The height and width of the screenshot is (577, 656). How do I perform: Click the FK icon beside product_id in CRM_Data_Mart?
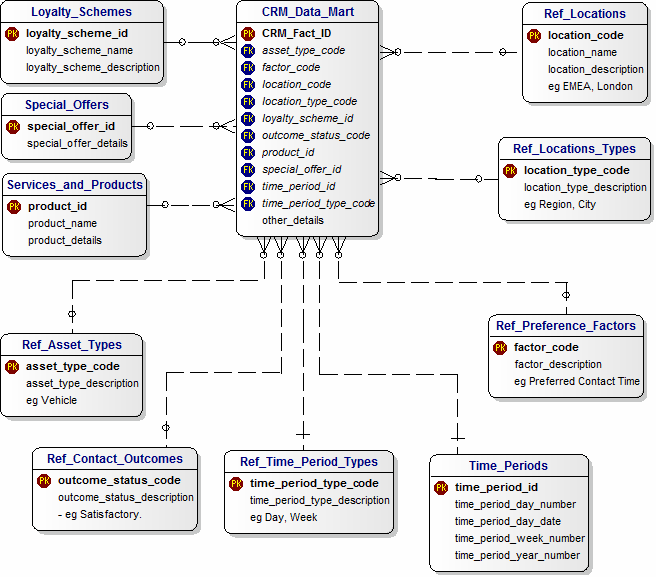point(248,153)
